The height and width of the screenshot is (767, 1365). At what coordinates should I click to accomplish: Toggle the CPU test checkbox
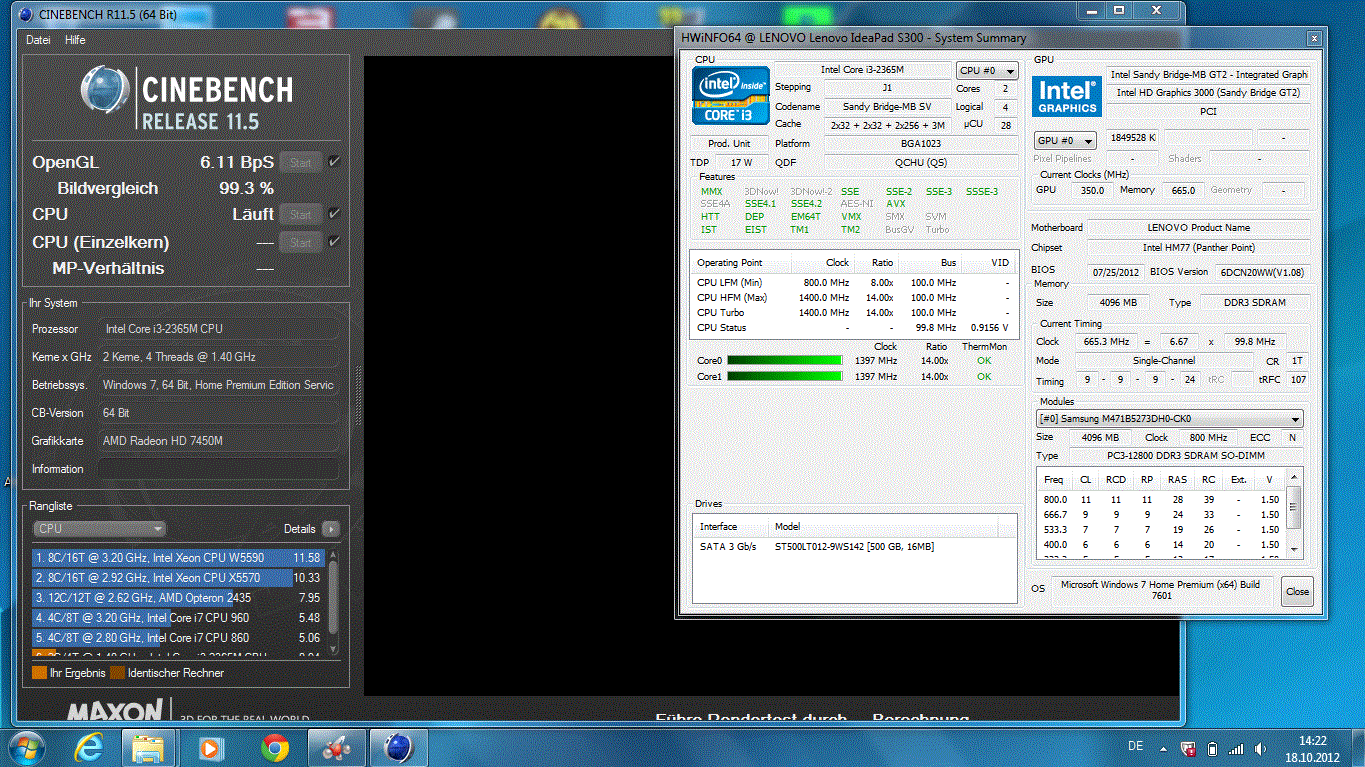[334, 214]
